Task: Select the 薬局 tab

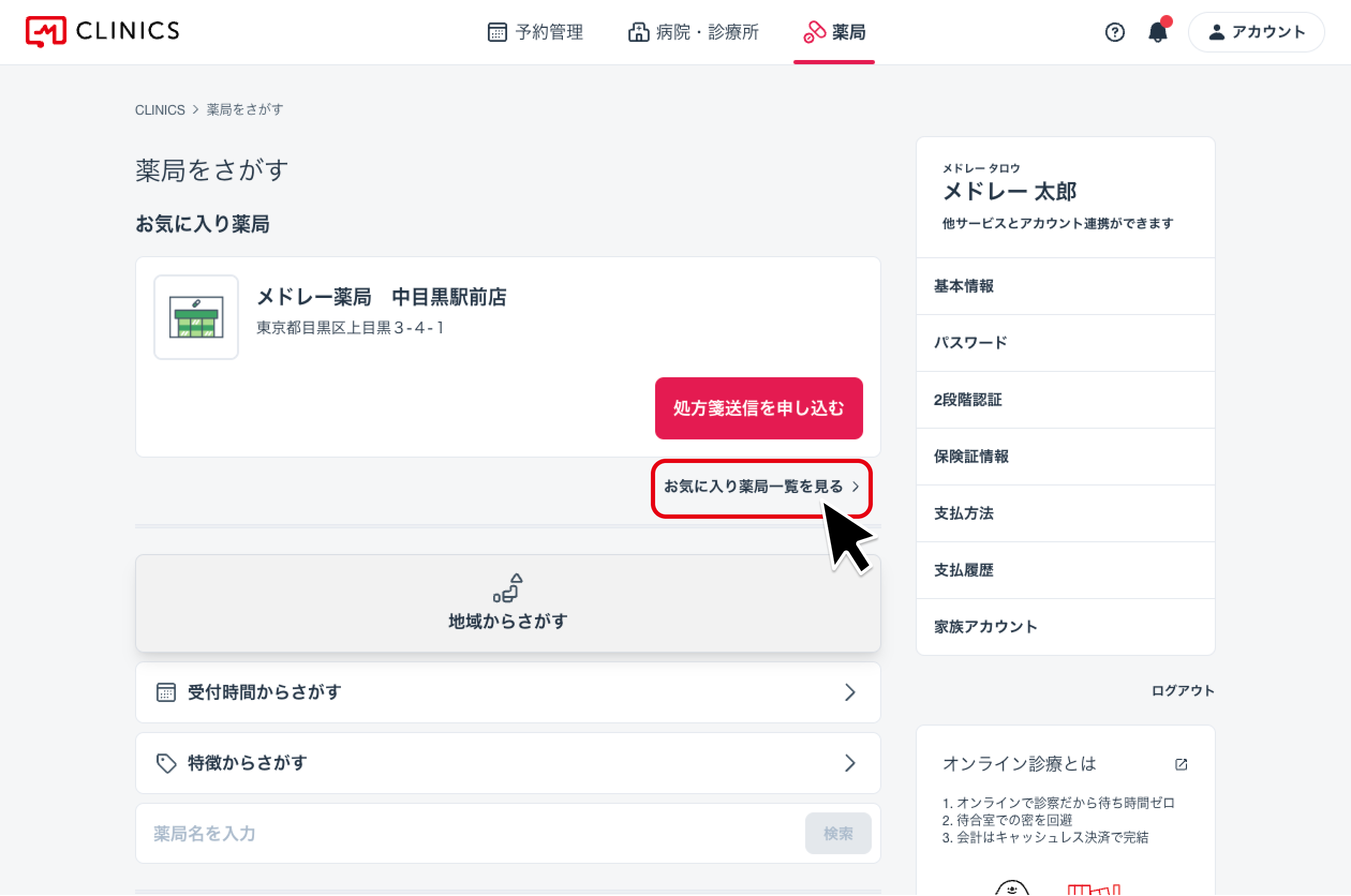Action: [x=834, y=32]
